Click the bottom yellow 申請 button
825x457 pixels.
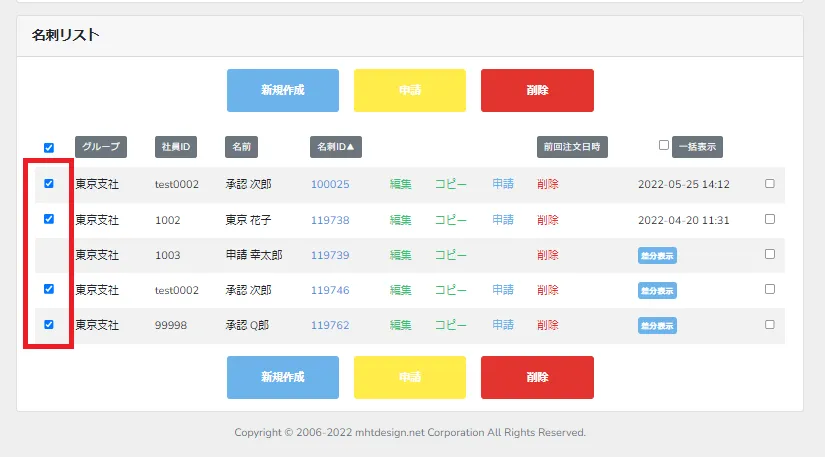point(409,378)
